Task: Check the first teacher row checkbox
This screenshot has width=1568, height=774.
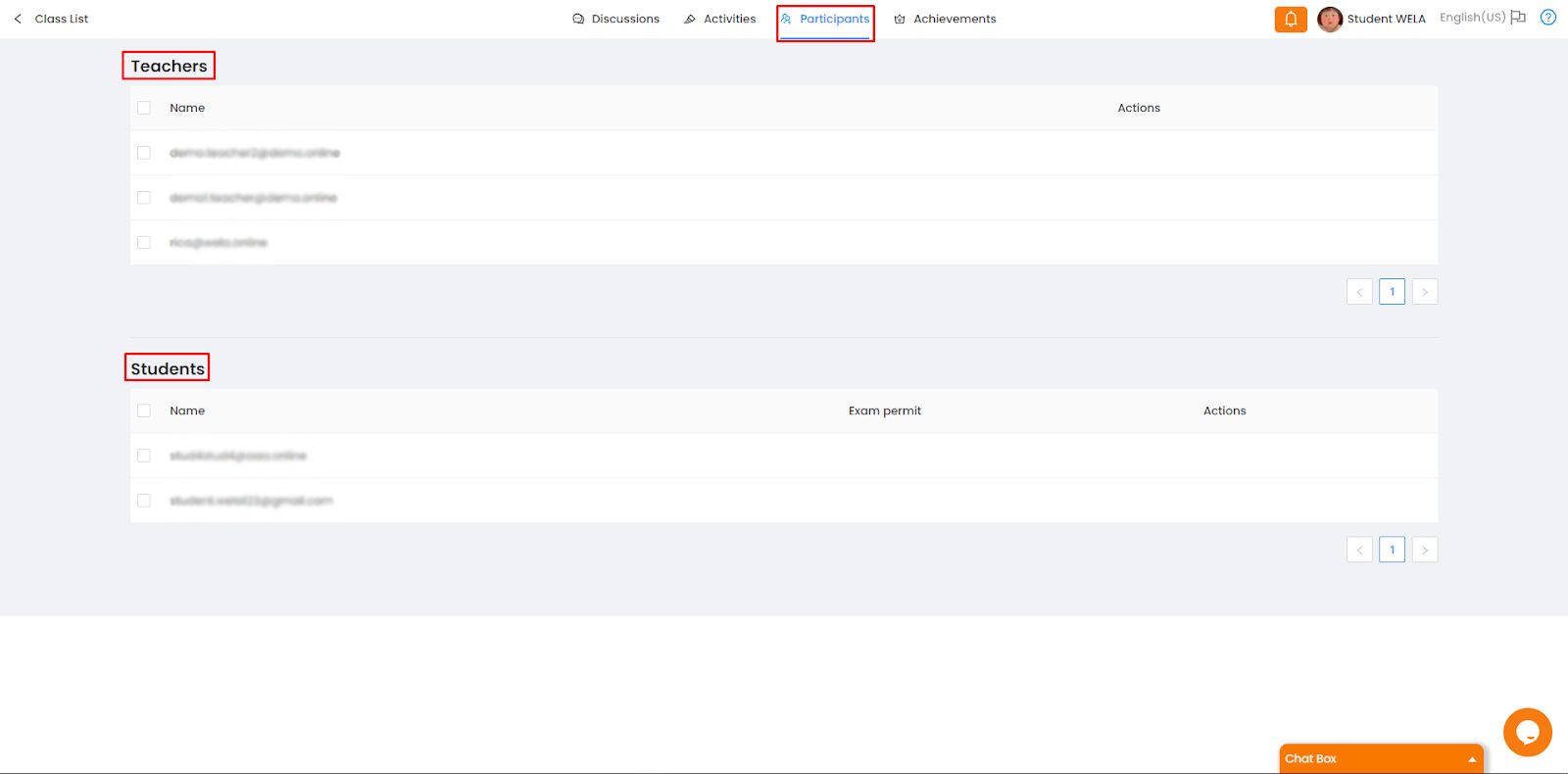Action: click(x=144, y=153)
